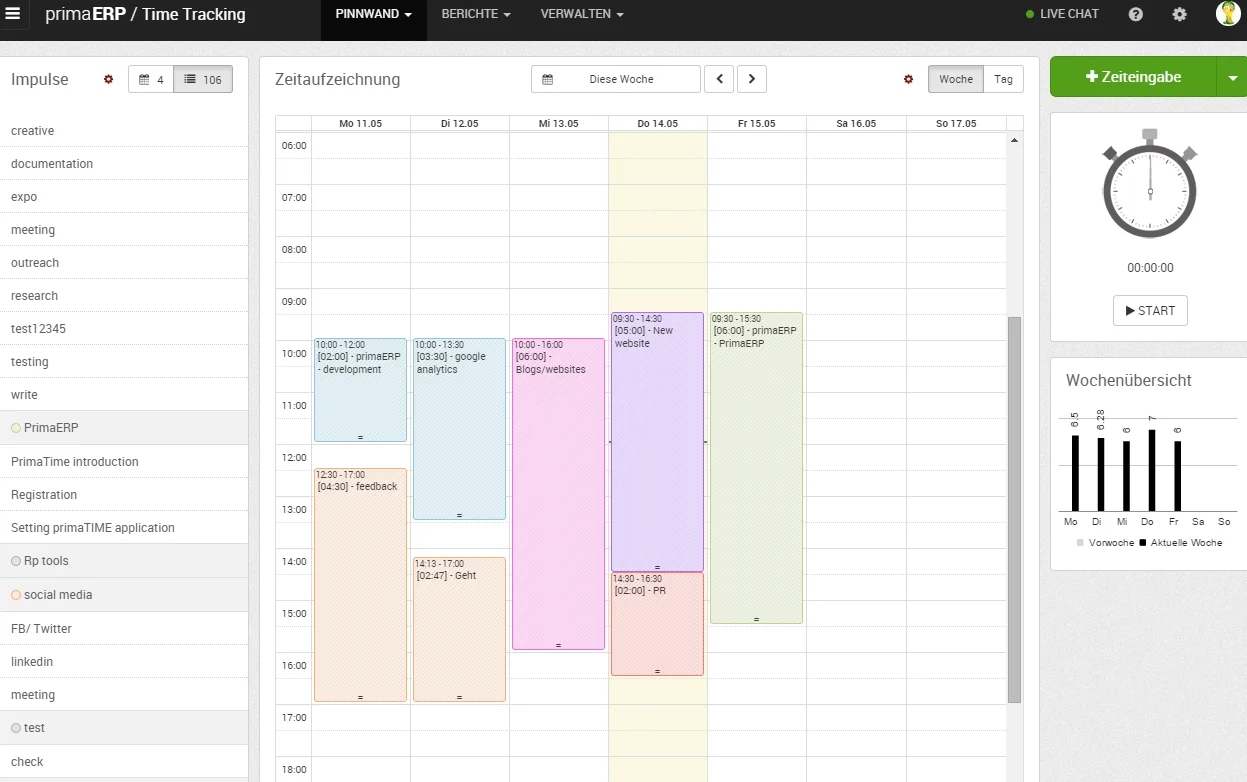Select the creative impulse
This screenshot has height=782, width=1247.
coord(124,131)
